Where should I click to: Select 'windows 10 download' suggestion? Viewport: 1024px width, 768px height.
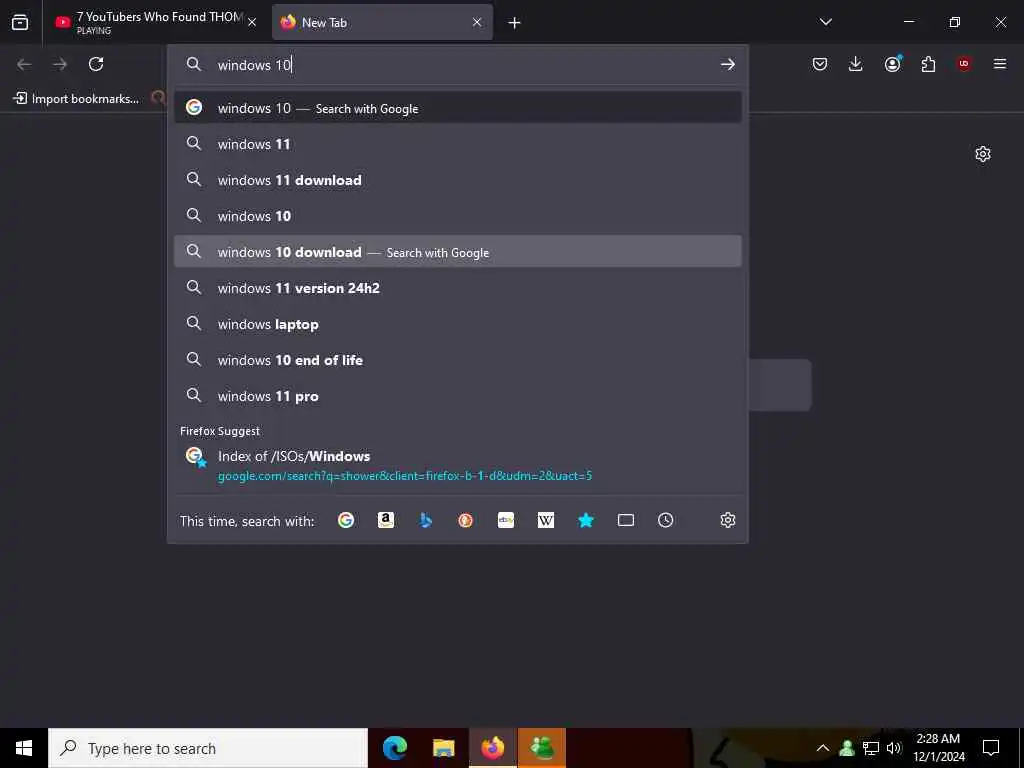[458, 251]
